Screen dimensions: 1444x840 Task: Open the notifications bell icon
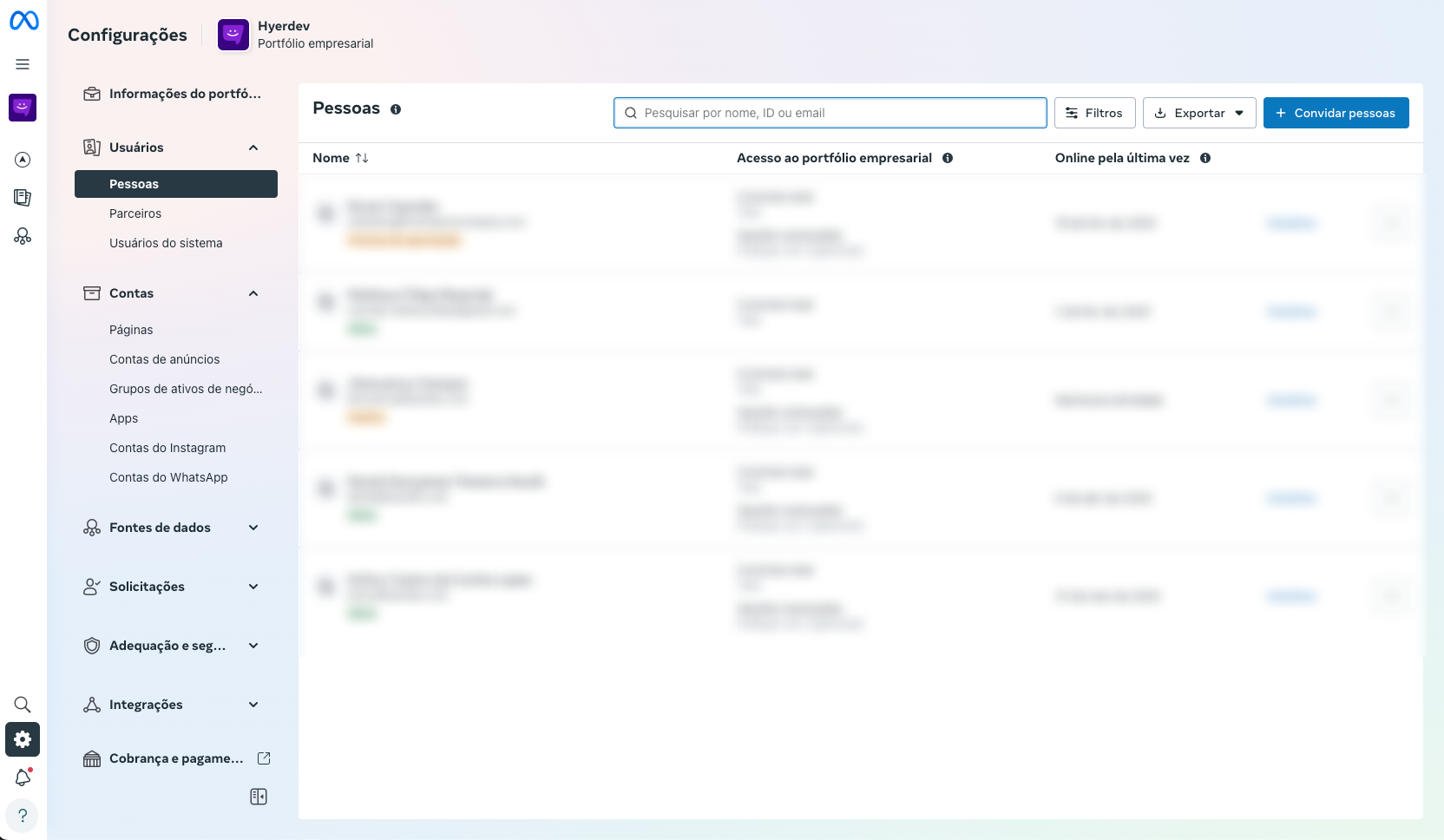point(23,778)
